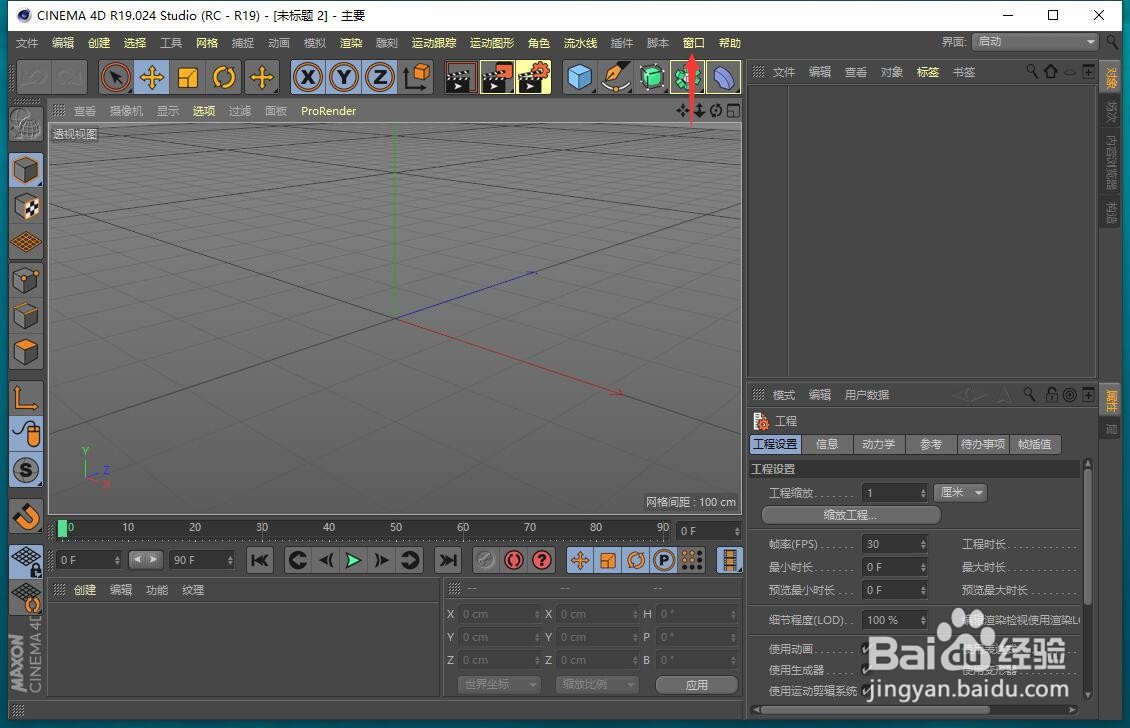This screenshot has width=1130, height=728.
Task: Toggle X axis lock
Action: [308, 77]
